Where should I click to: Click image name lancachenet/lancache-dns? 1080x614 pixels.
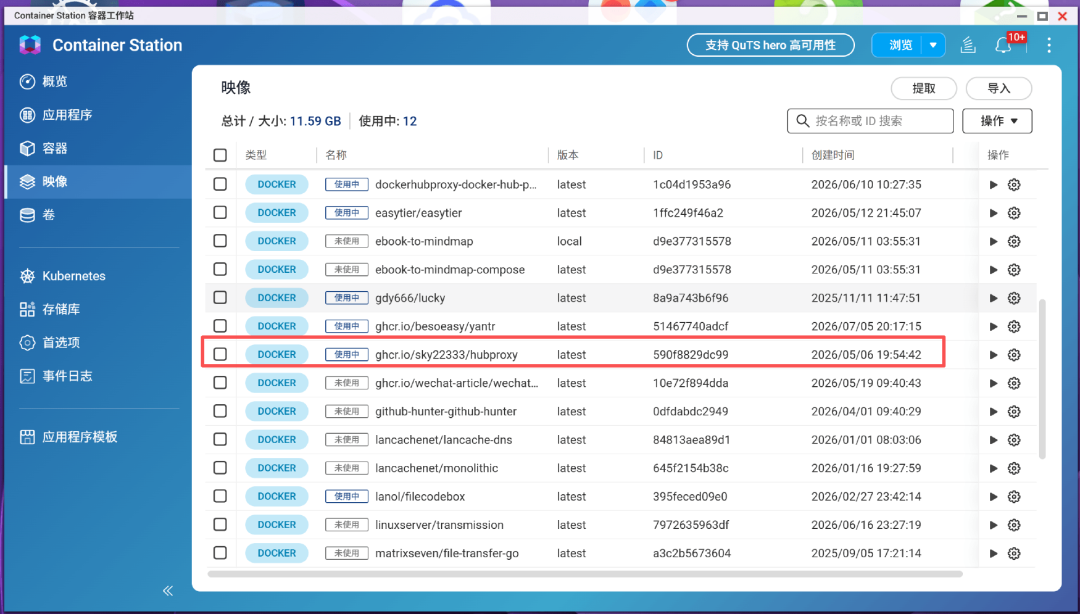click(x=444, y=440)
